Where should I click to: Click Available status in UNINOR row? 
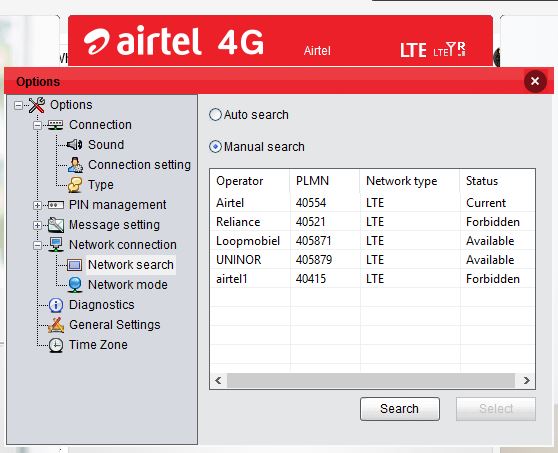490,260
